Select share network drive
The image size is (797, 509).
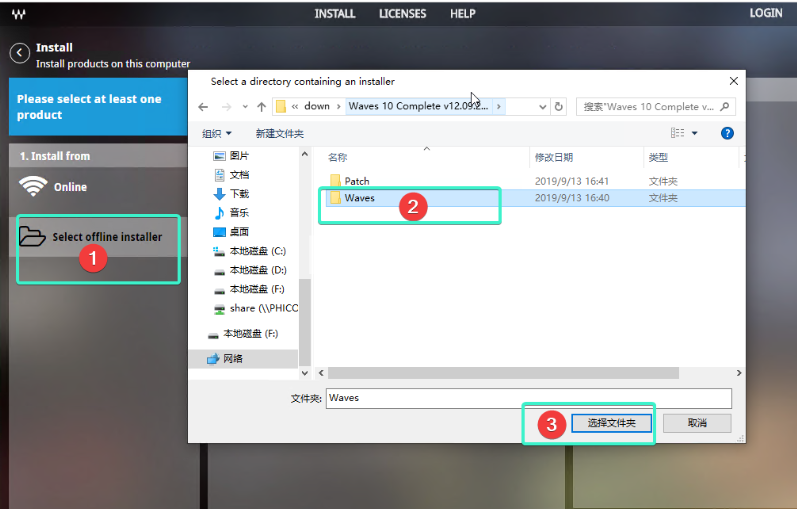pyautogui.click(x=256, y=308)
